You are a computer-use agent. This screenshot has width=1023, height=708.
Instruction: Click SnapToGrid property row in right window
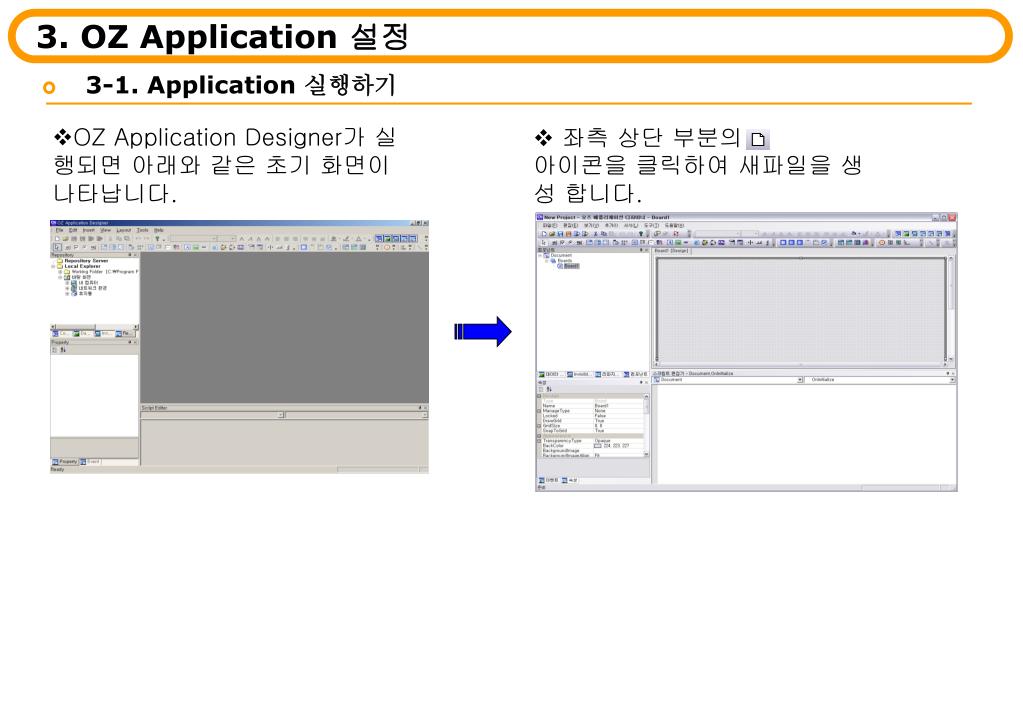592,431
